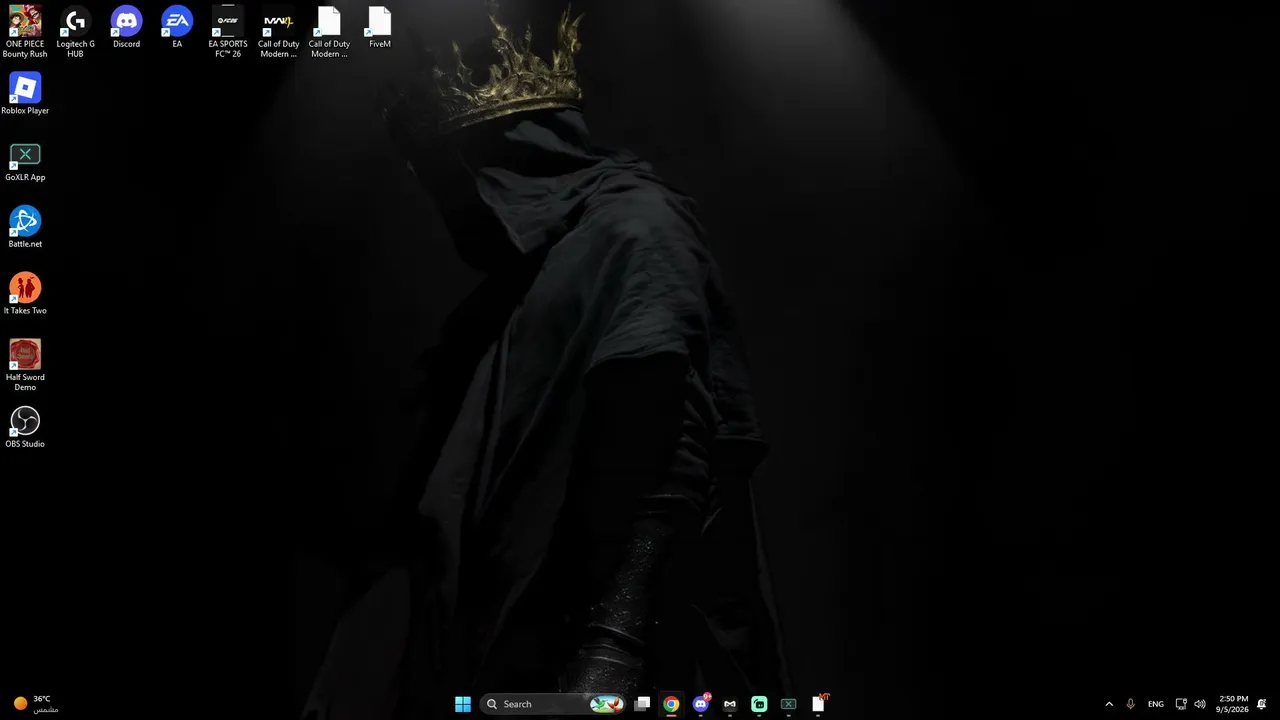Select the EA app desktop shortcut
This screenshot has height=720, width=1280.
(x=177, y=27)
